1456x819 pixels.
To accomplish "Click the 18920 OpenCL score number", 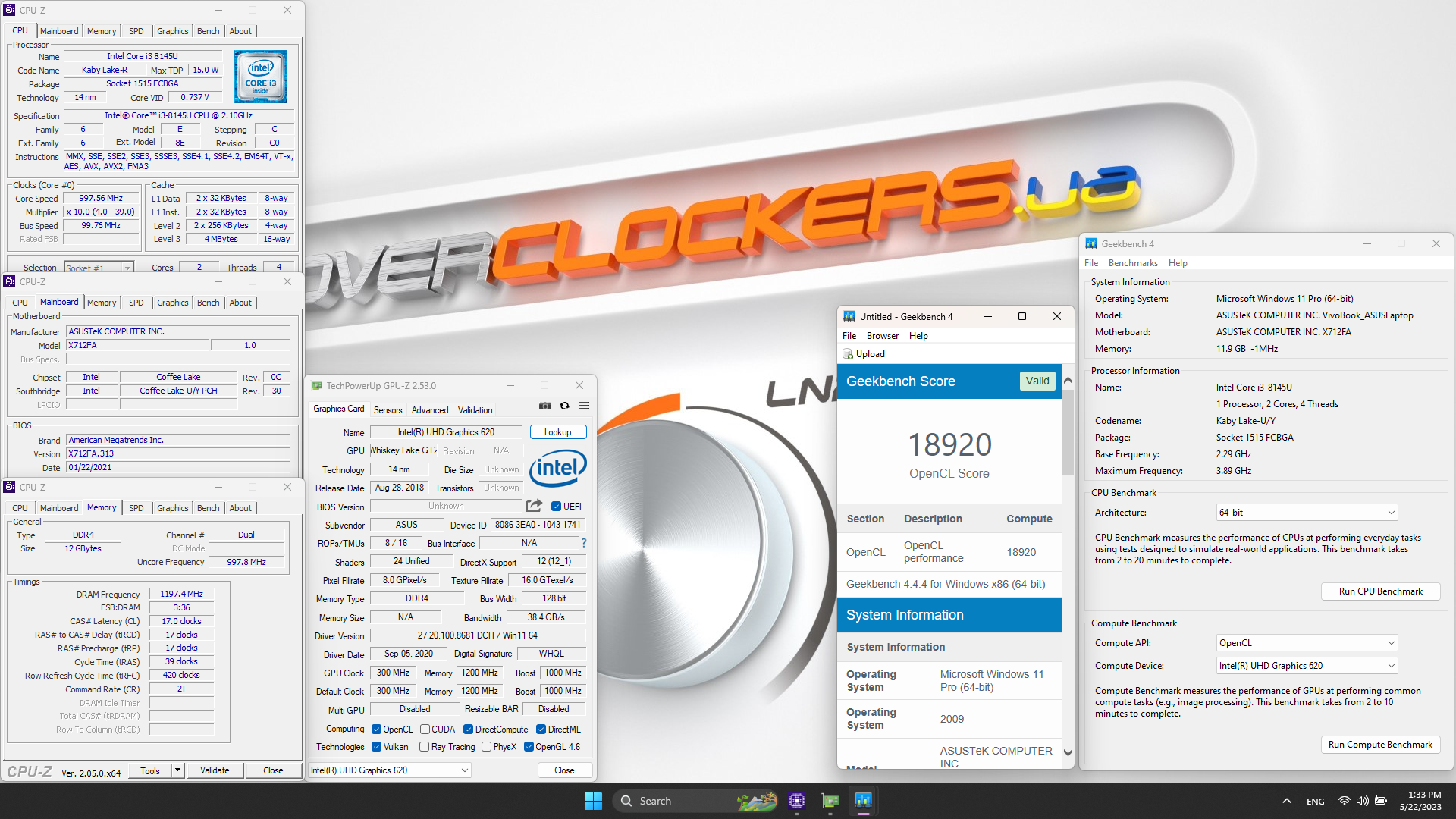I will pos(949,445).
